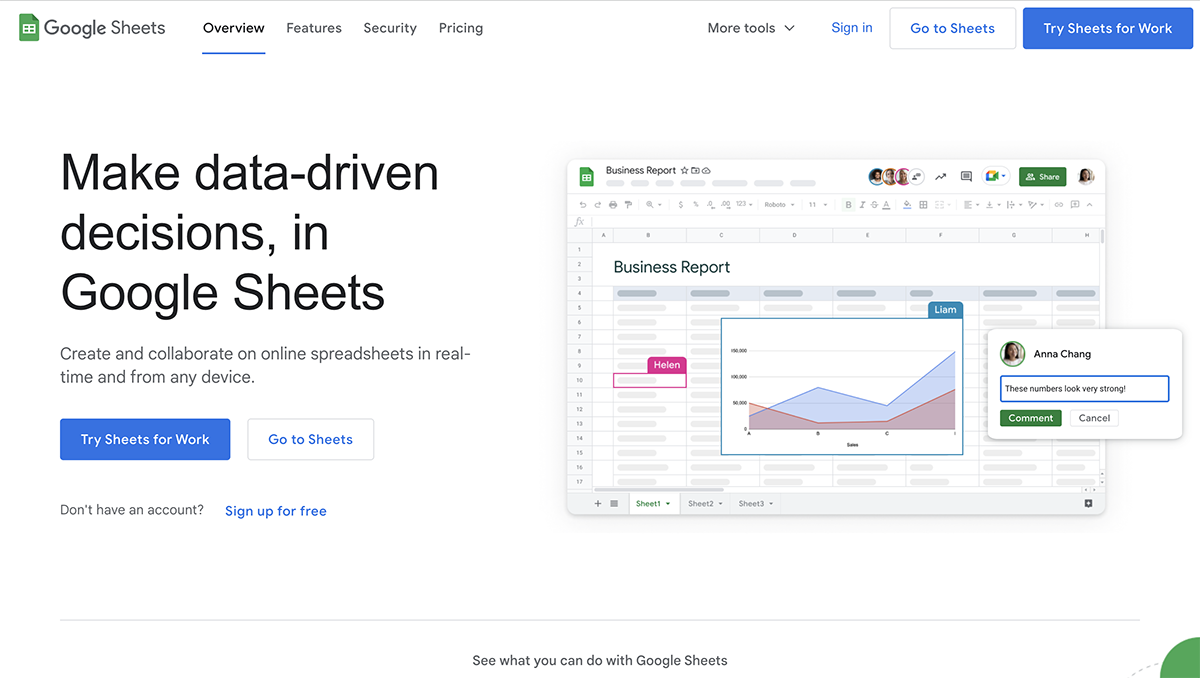Click the add sheet plus icon
1200x678 pixels.
pyautogui.click(x=598, y=503)
